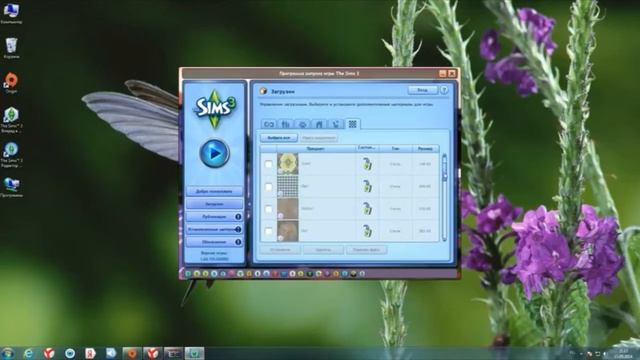Screen dimensions: 640x360
Task: Switch to the people icon tab
Action: coord(286,124)
